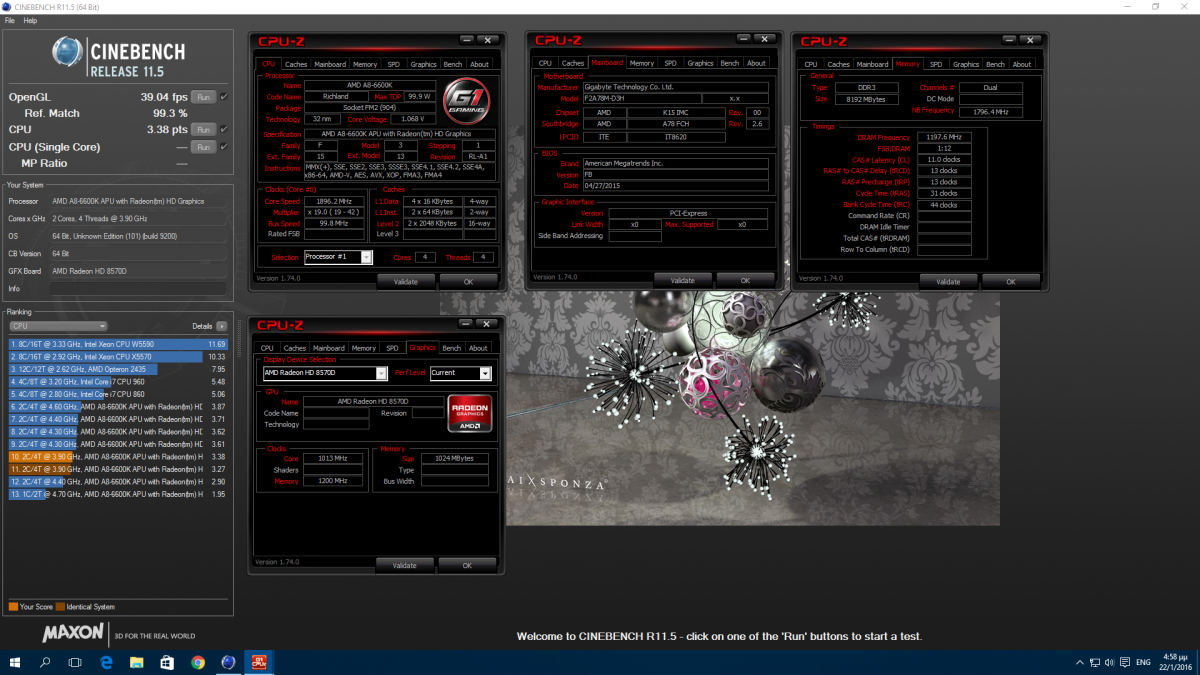Viewport: 1200px width, 675px height.
Task: Open SPD tab in Mainboard window
Action: click(670, 63)
